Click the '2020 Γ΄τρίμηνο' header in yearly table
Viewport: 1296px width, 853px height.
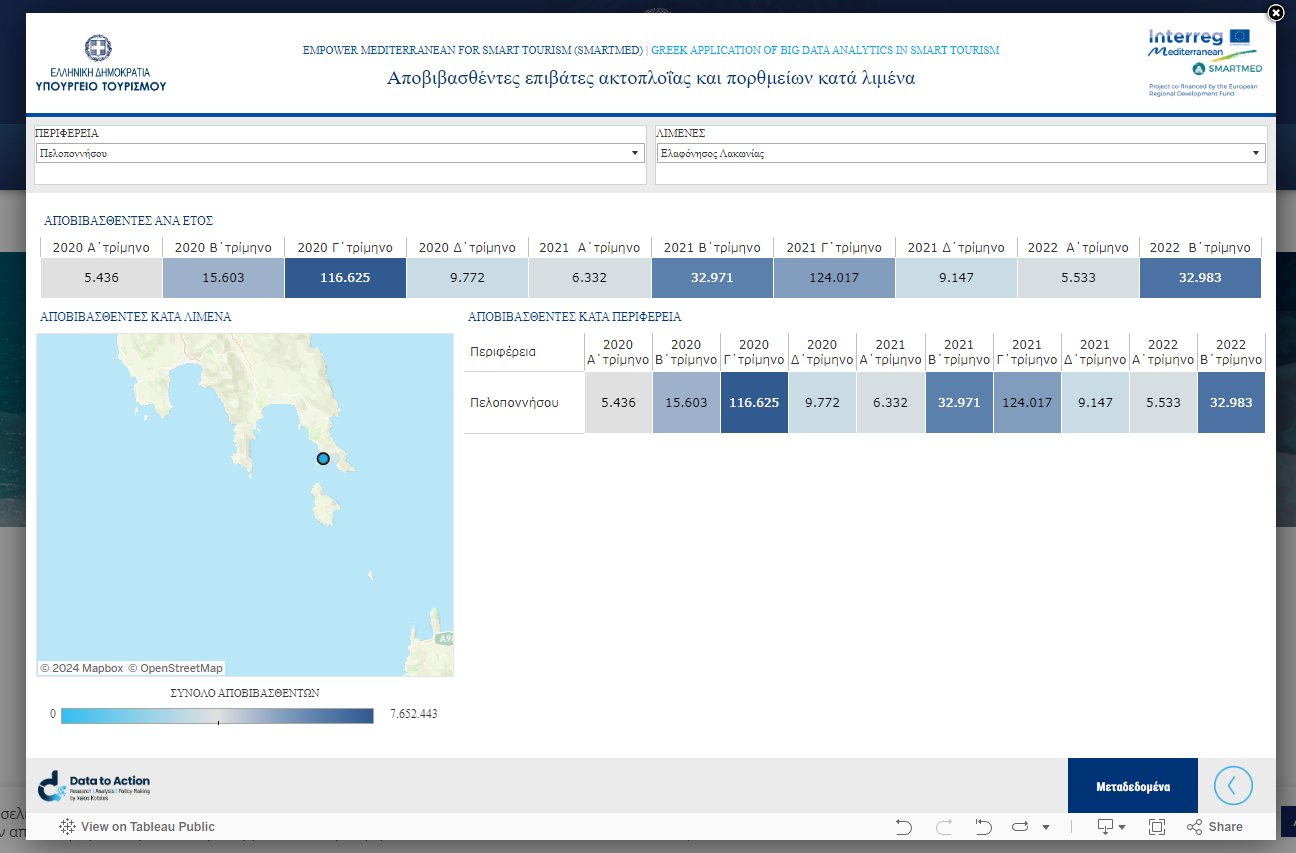(x=345, y=247)
